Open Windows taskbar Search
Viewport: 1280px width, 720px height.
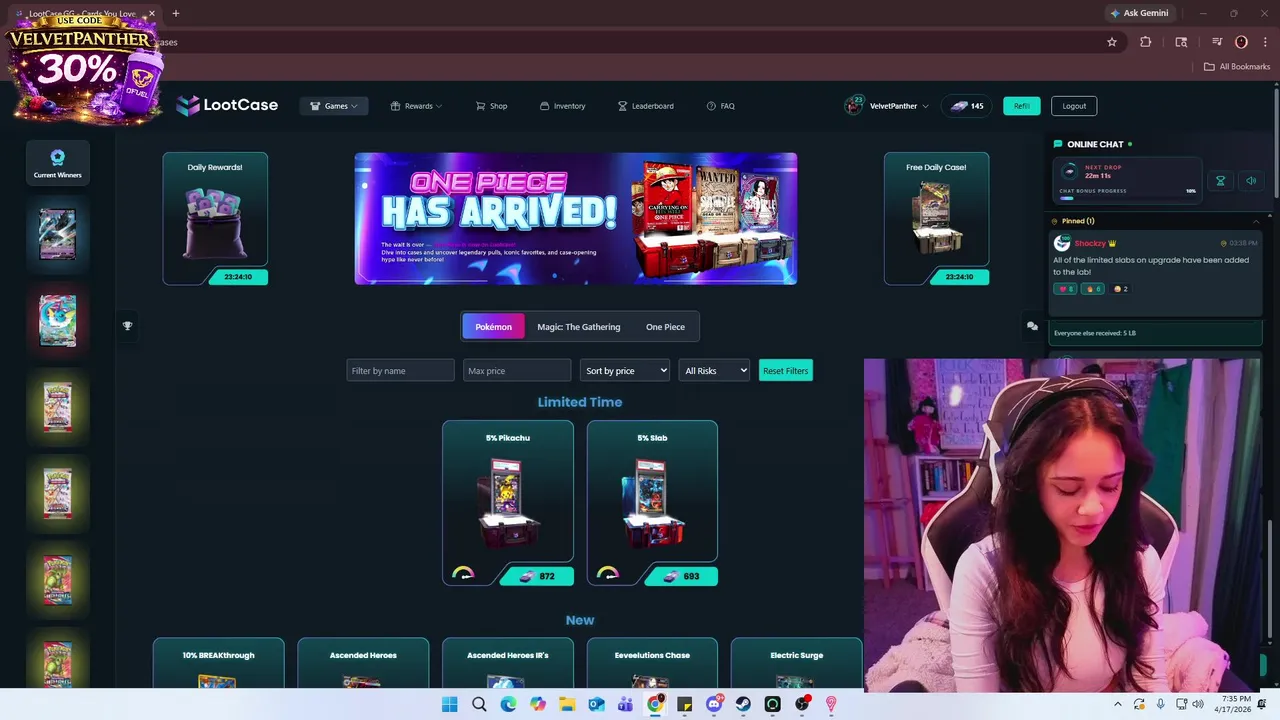pos(479,704)
